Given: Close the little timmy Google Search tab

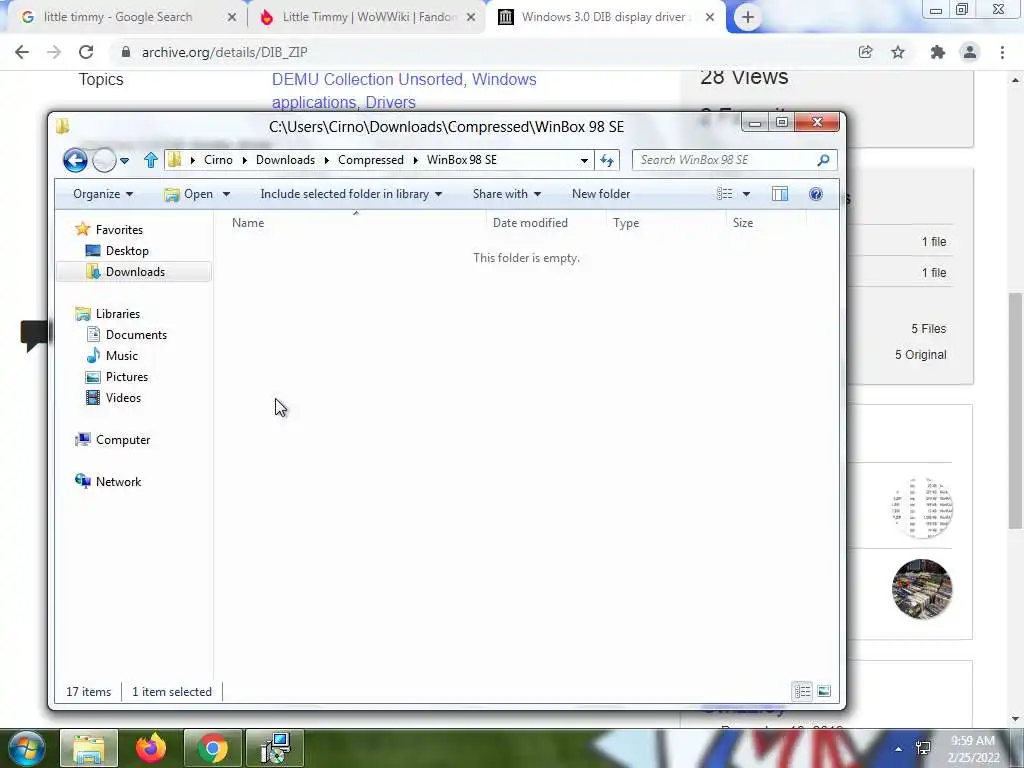Looking at the screenshot, I should [232, 18].
